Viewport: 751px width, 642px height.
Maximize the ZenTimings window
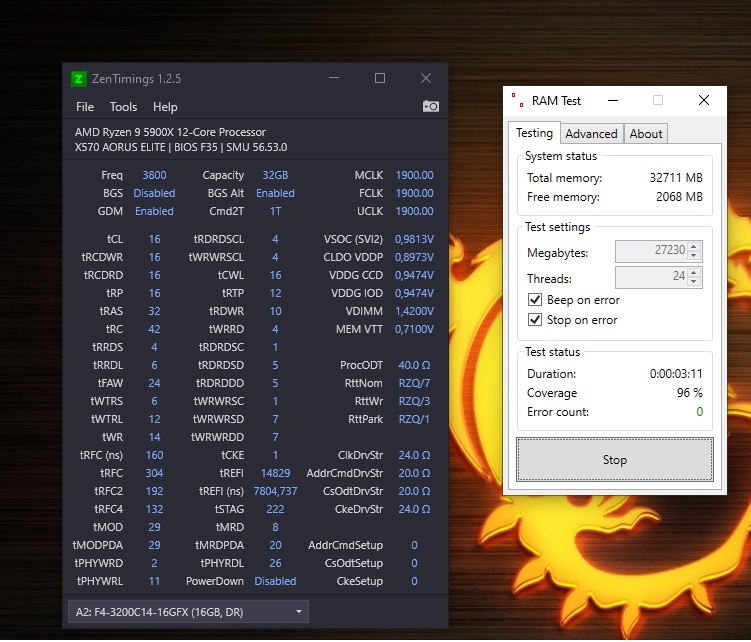tap(380, 78)
